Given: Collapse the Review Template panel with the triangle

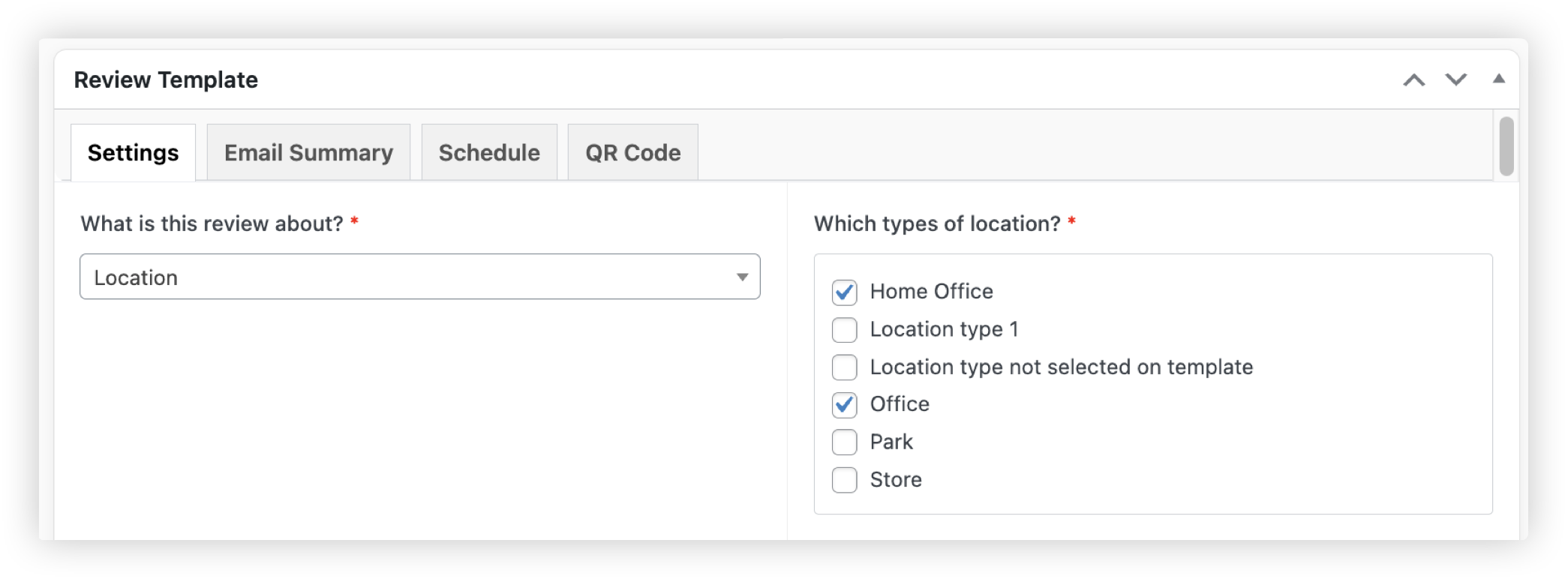Looking at the screenshot, I should pos(1498,79).
